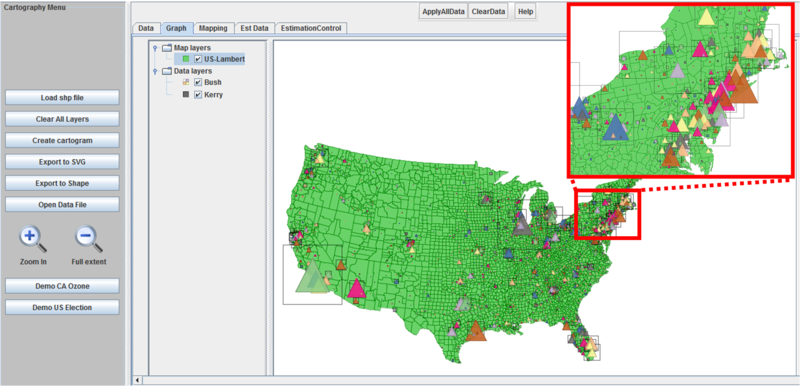
Task: Click the Clear All Layers button
Action: 62,119
